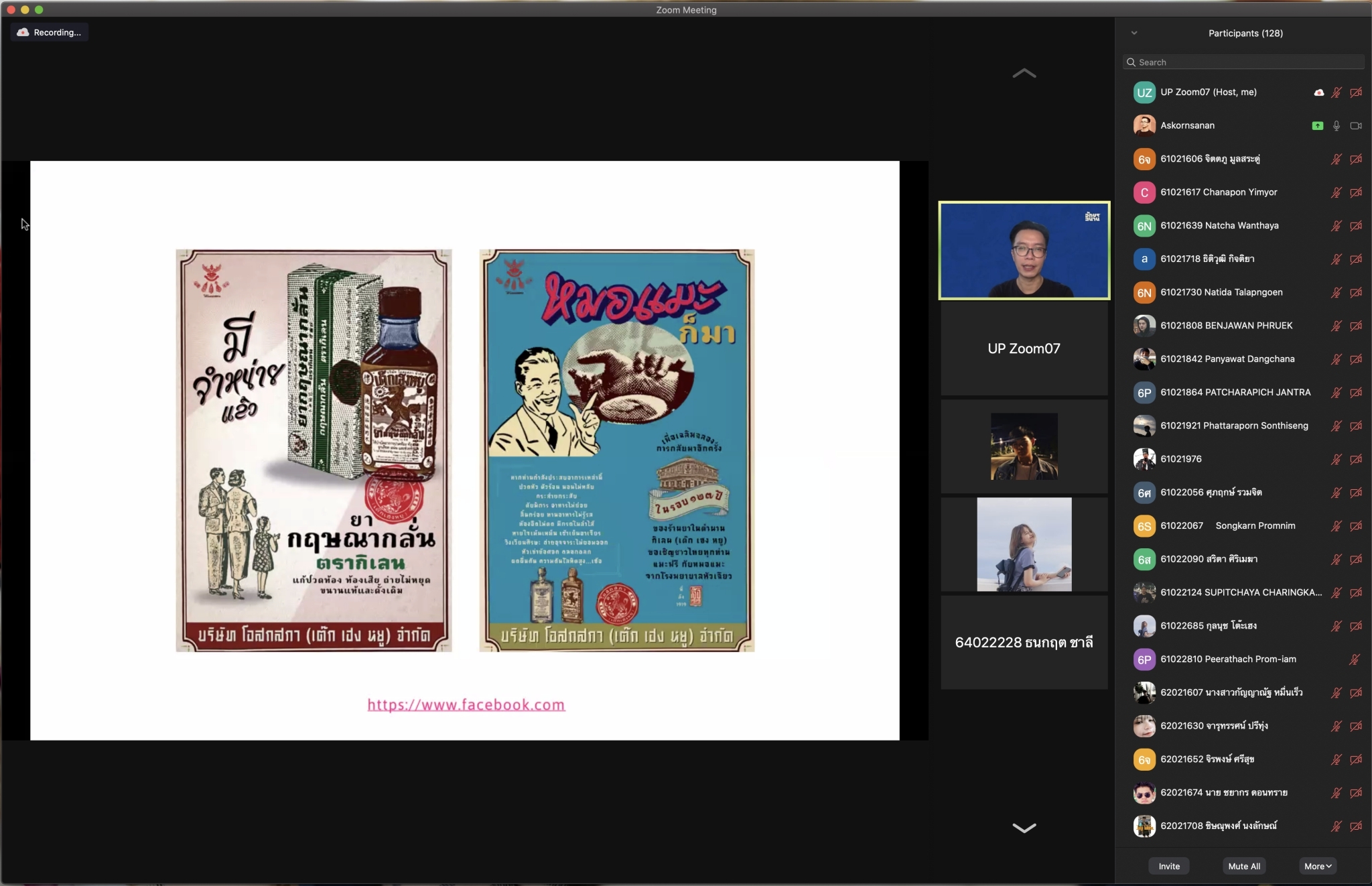Toggle camera icon for UP Zoom07 host
The height and width of the screenshot is (886, 1372).
[1356, 92]
